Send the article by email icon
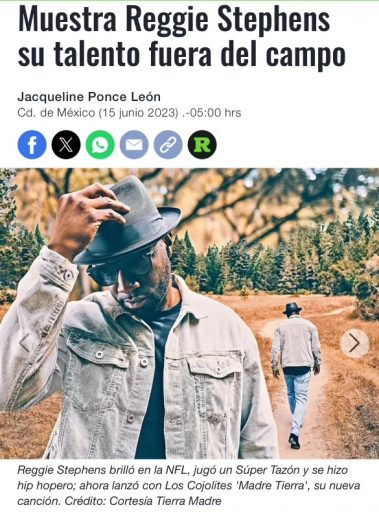Viewport: 379px width, 512px height. [x=134, y=145]
